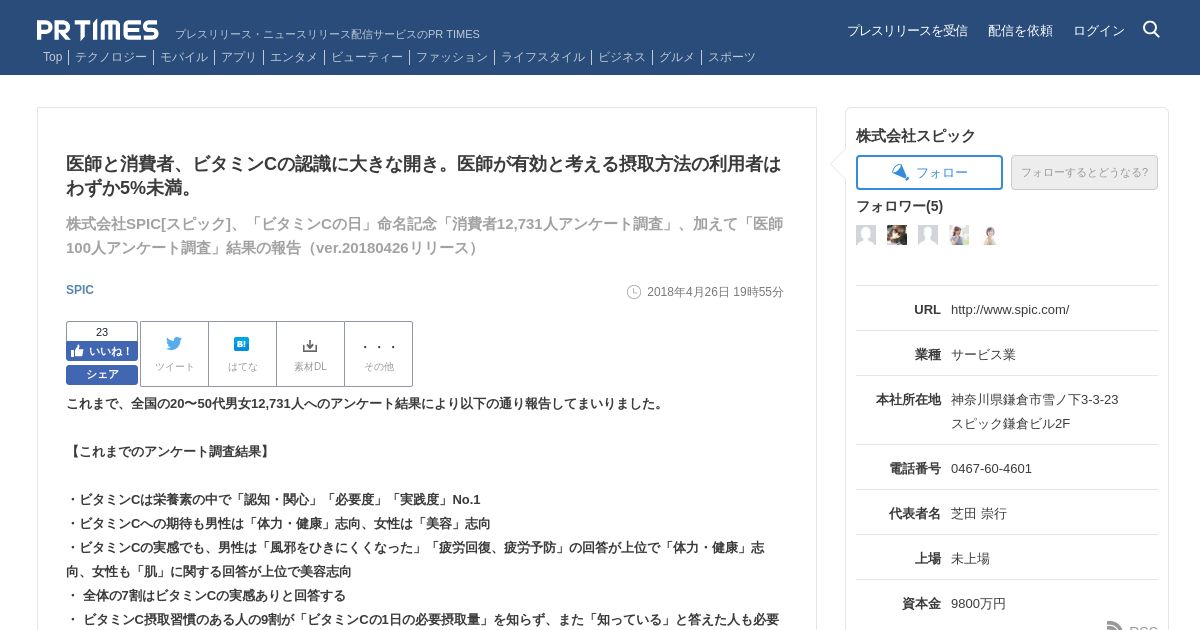Click the フォロワー(5) heading
This screenshot has width=1200, height=630.
[899, 206]
